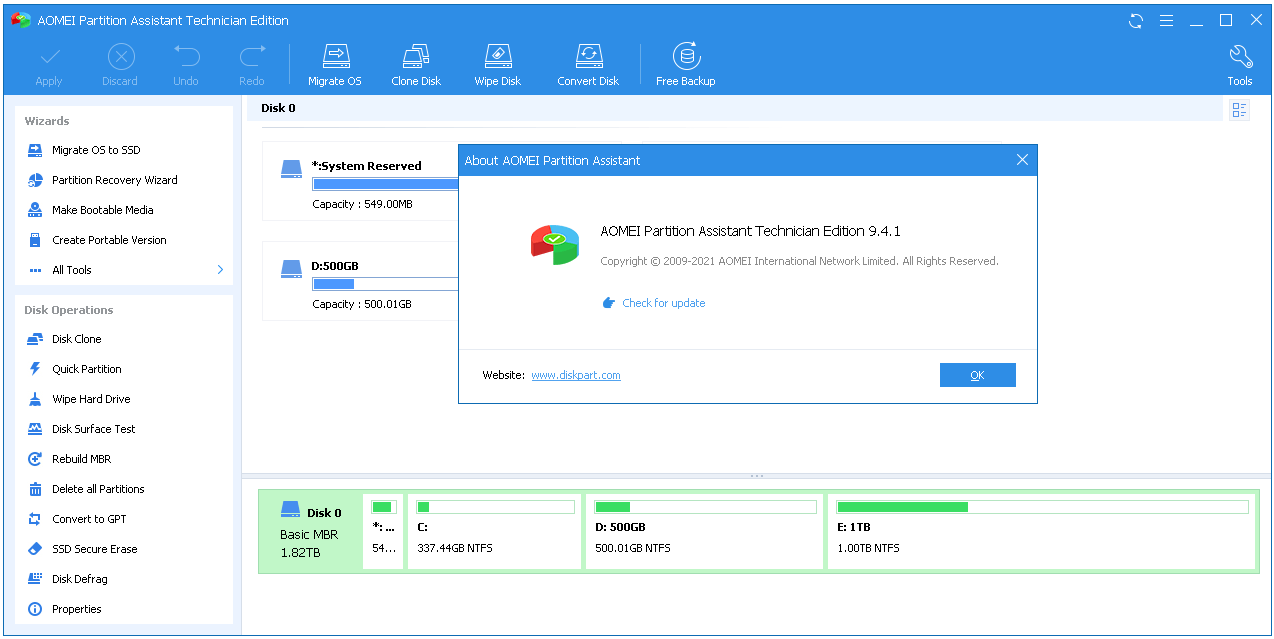Open the www.diskpart.com website link
Image resolution: width=1274 pixels, height=639 pixels.
click(576, 375)
